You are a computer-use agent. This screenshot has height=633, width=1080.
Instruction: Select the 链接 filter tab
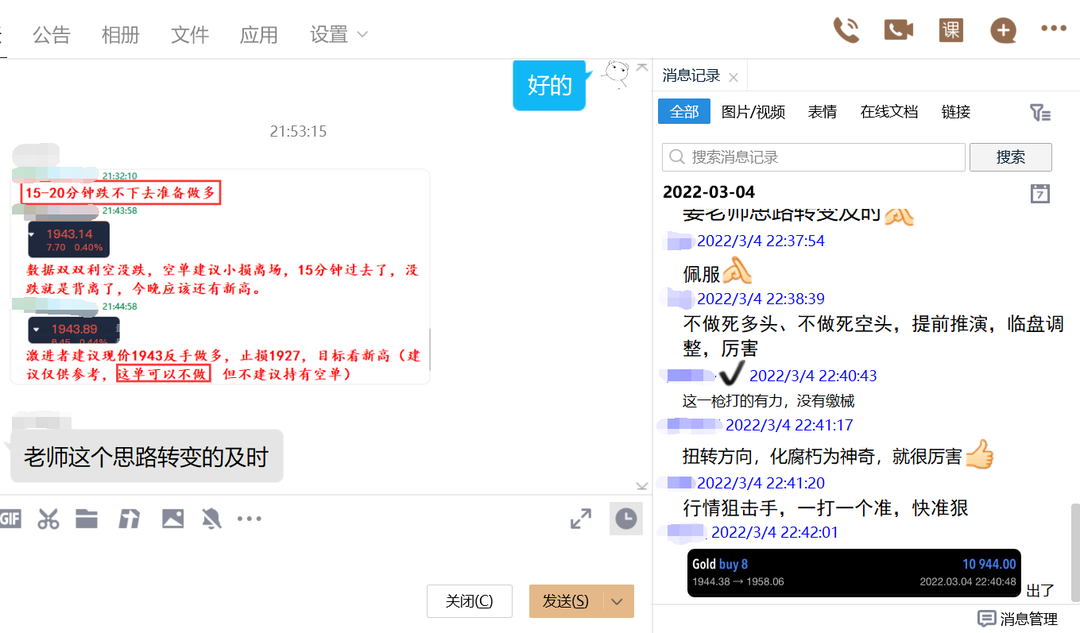click(x=956, y=112)
